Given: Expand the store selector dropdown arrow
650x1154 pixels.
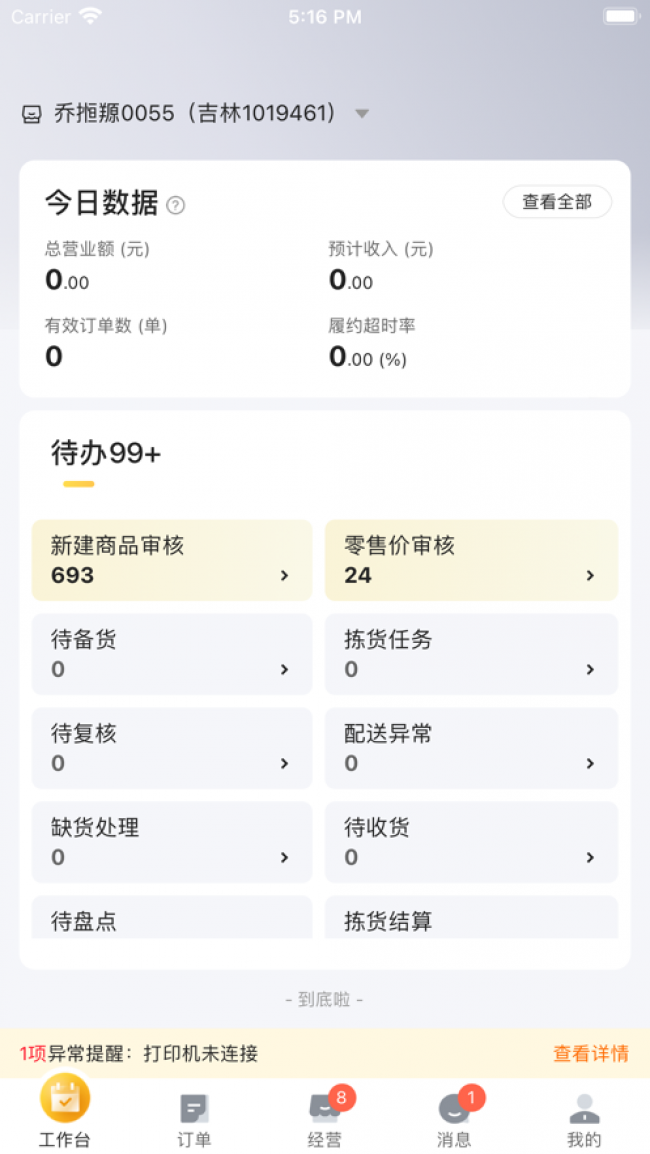Looking at the screenshot, I should click(362, 114).
